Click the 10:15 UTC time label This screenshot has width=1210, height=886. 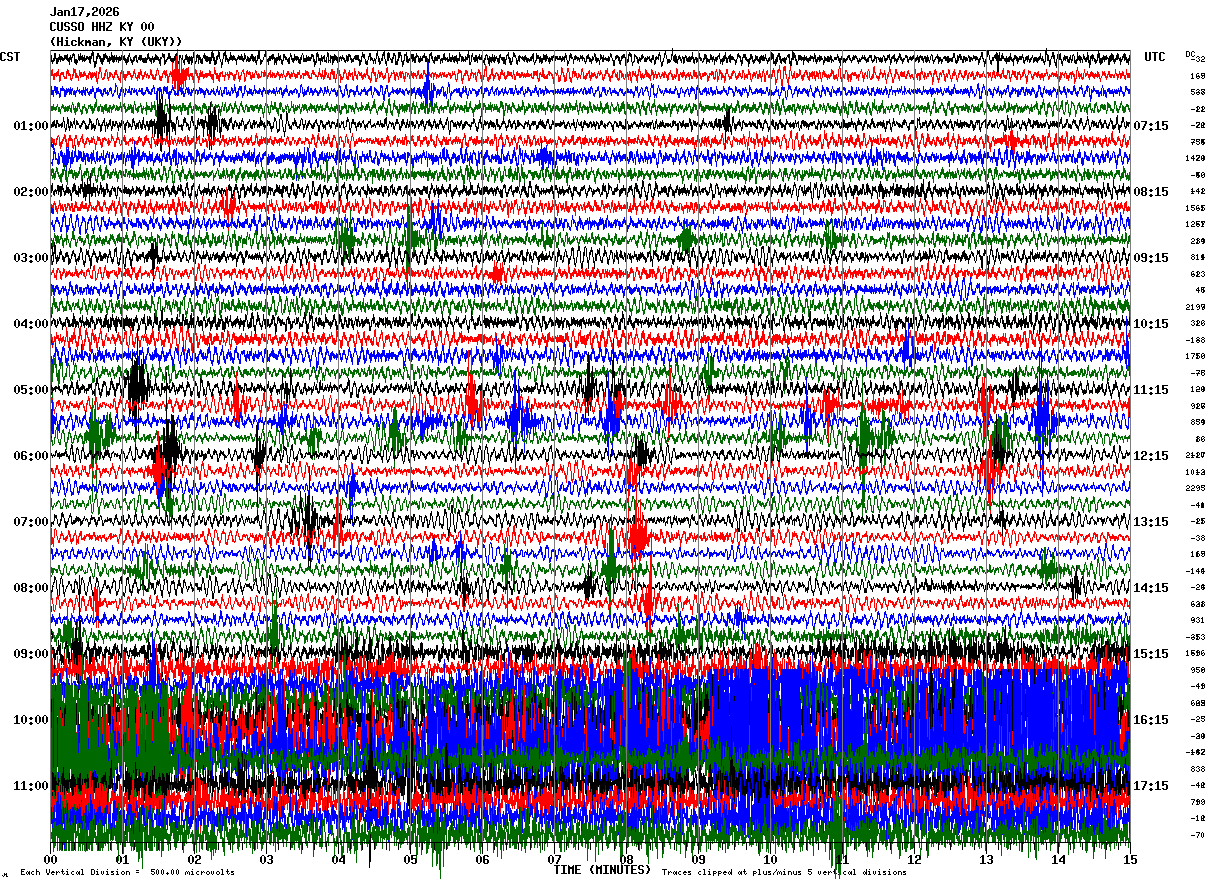(1152, 324)
